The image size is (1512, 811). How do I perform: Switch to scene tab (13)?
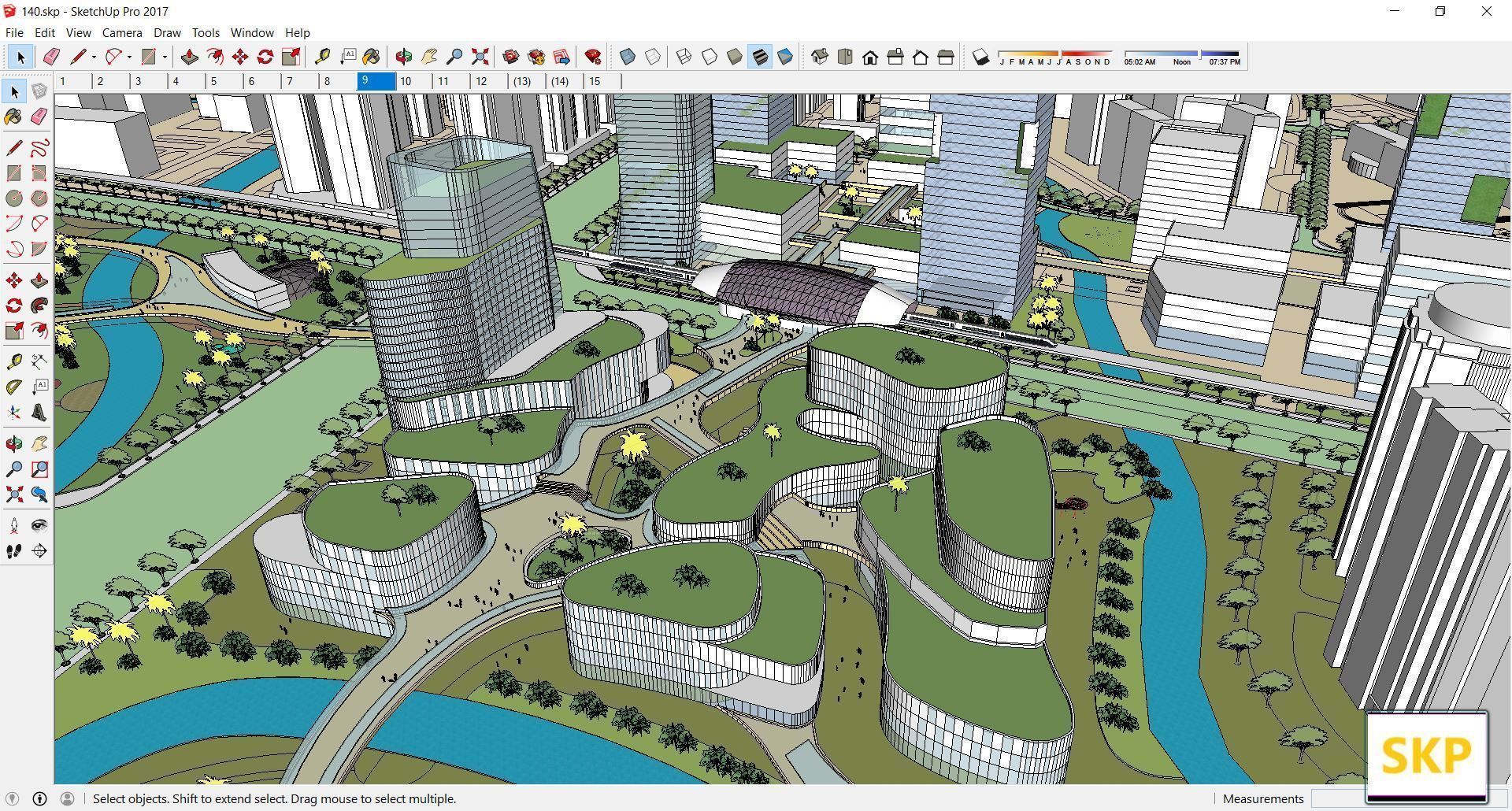pyautogui.click(x=527, y=81)
